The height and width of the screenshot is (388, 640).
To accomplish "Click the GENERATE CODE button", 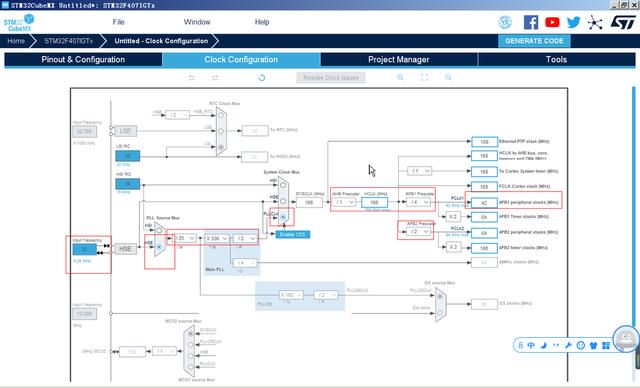I will (x=534, y=41).
